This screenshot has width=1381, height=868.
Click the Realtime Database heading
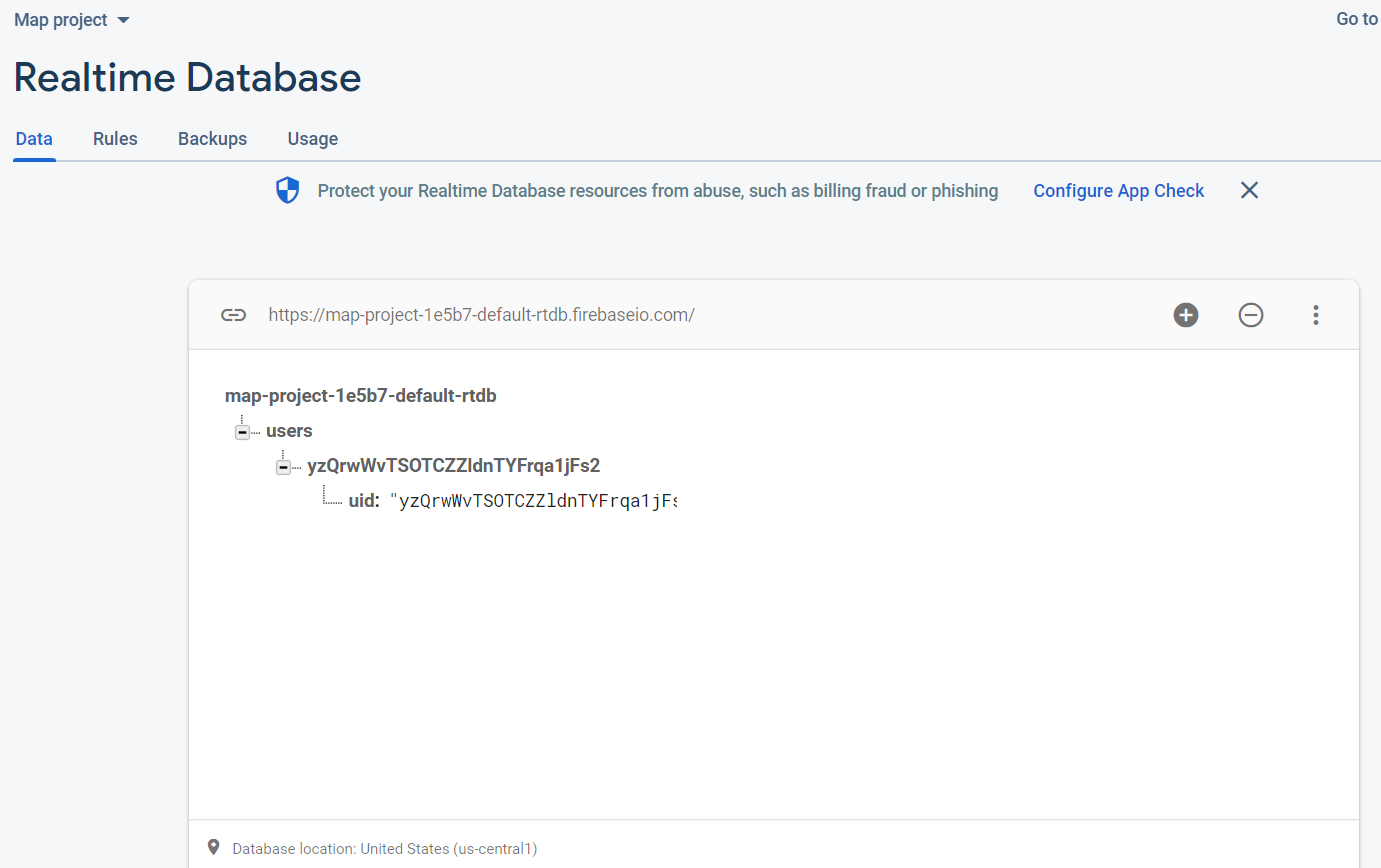pyautogui.click(x=187, y=77)
